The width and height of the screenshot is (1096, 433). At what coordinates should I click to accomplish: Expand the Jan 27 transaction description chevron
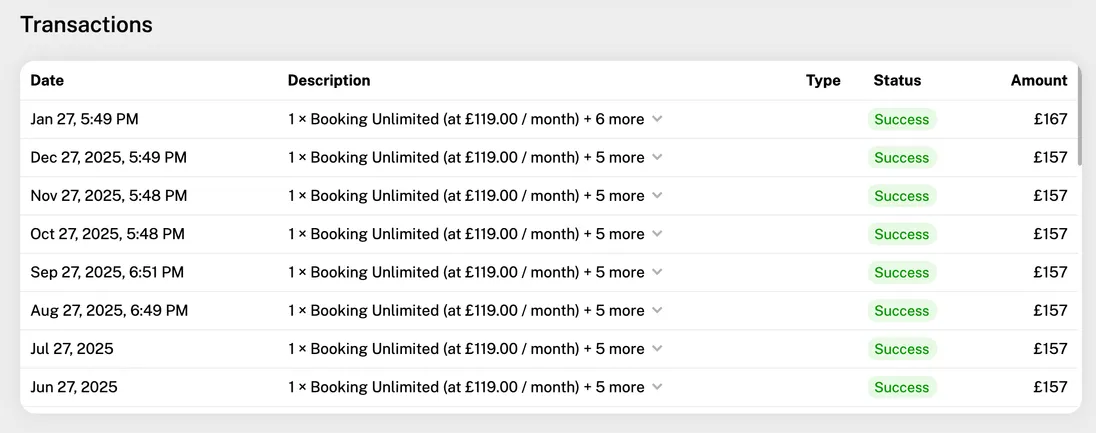(657, 119)
